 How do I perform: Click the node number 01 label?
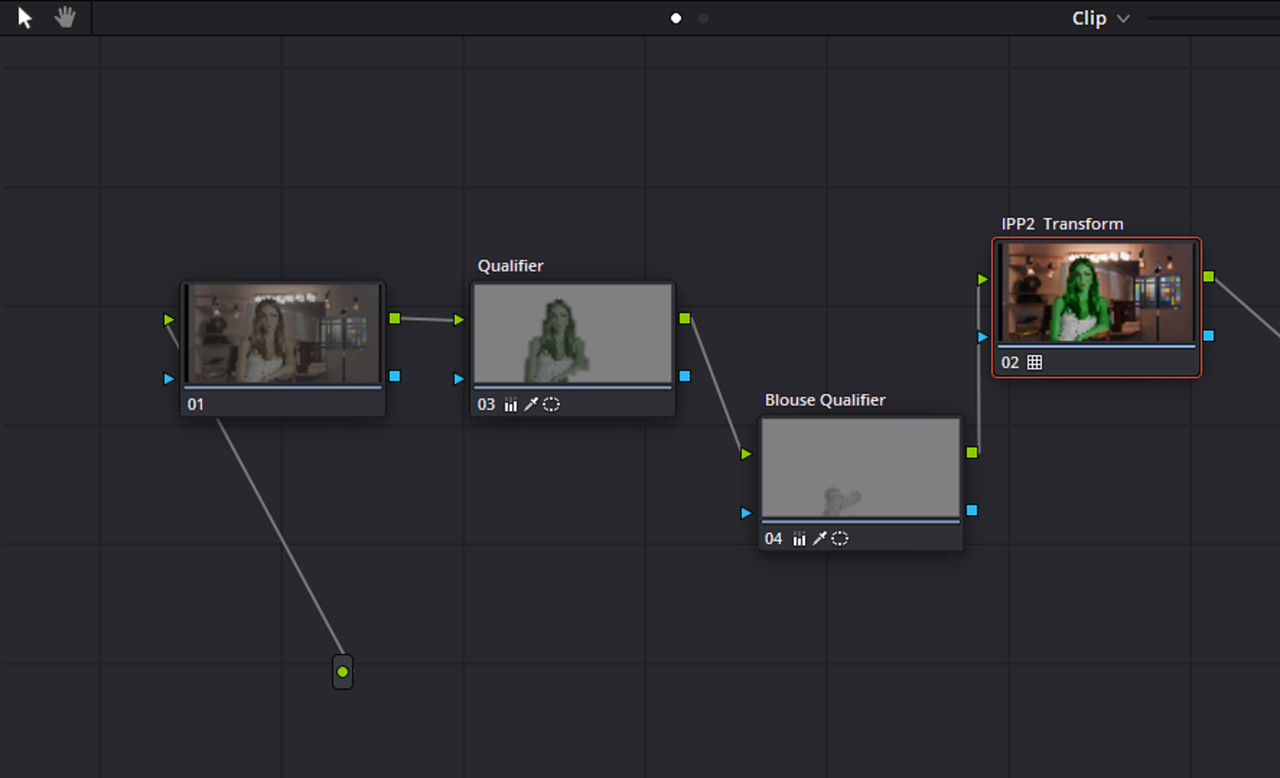coord(195,405)
